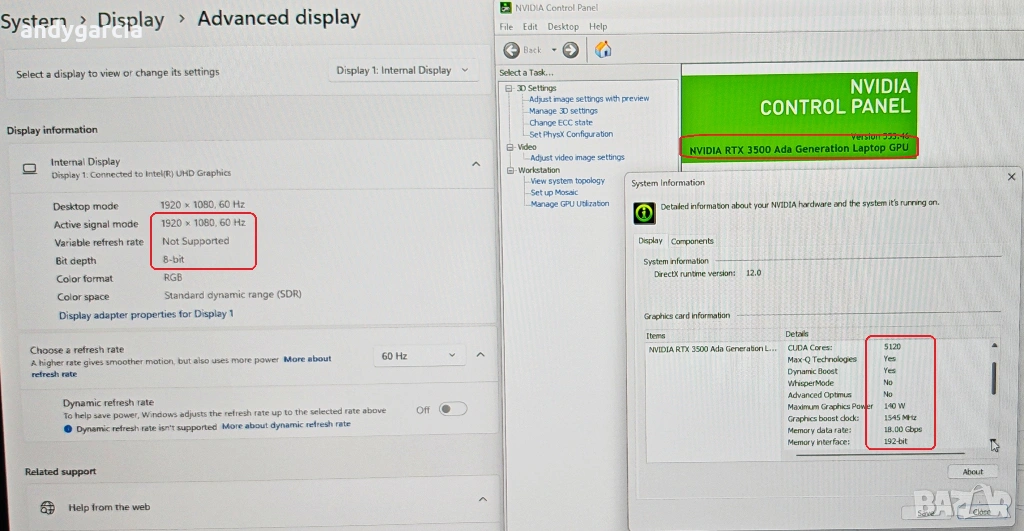Click the green System Information dialog icon

pyautogui.click(x=645, y=212)
